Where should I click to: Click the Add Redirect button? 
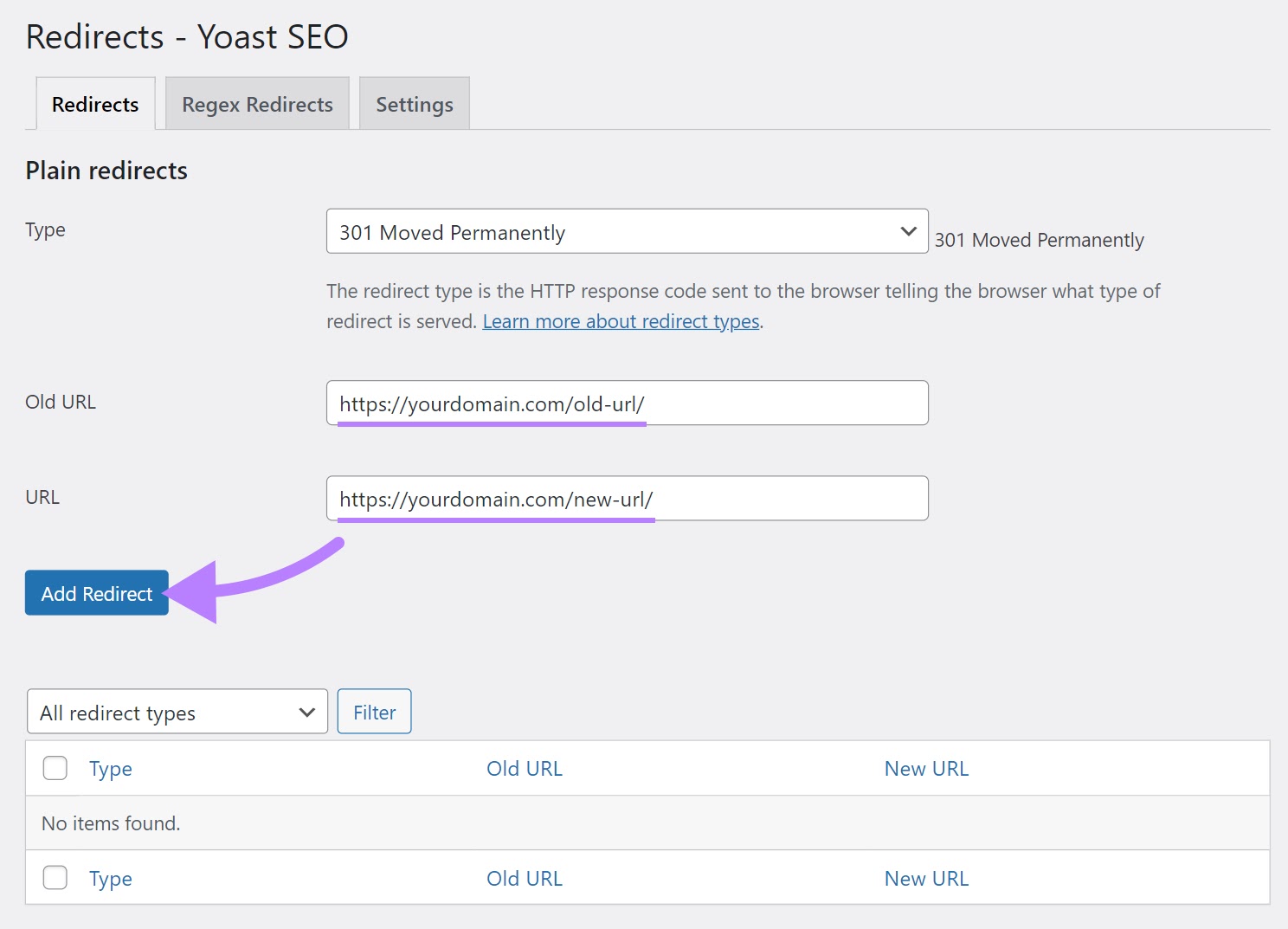point(96,593)
